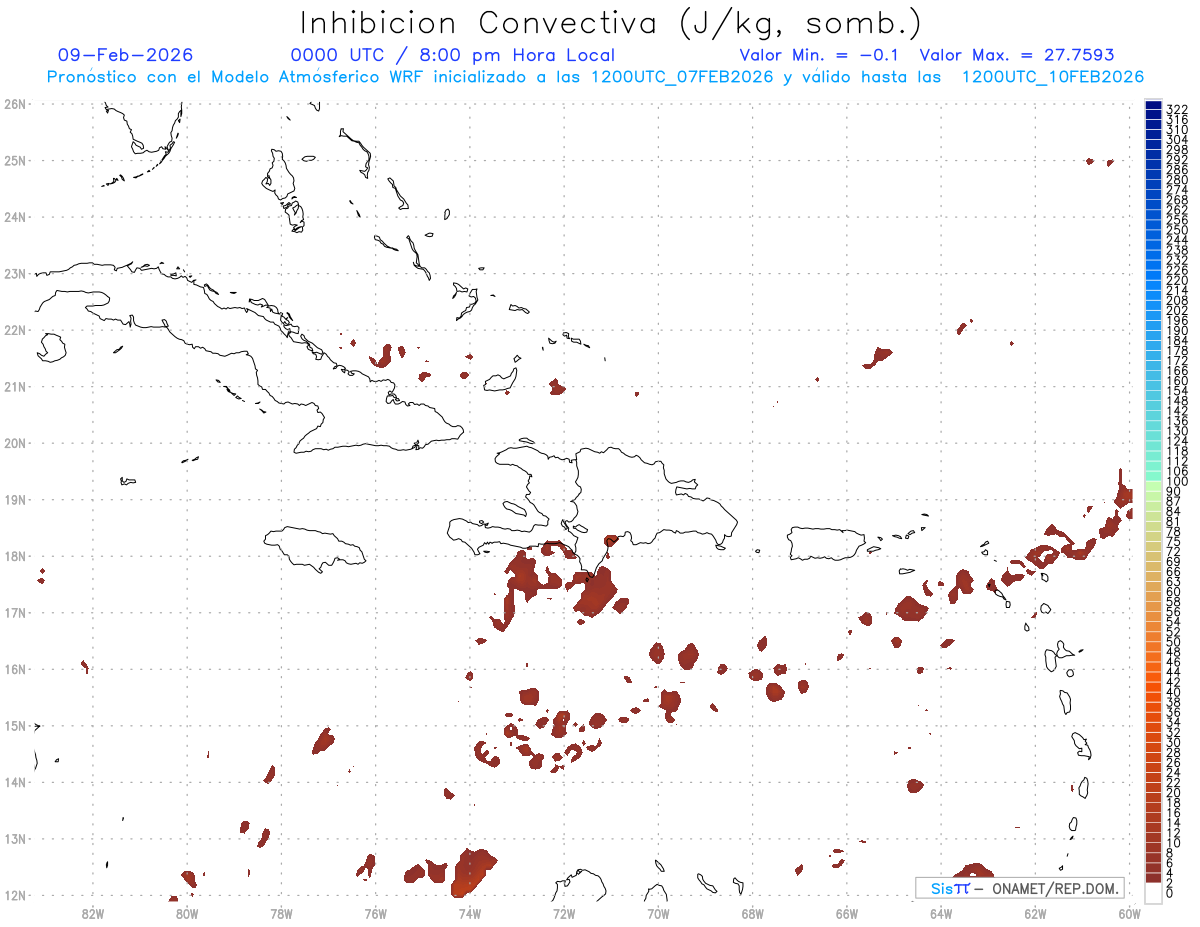Click the '62W' longitude label
This screenshot has height=927, width=1200.
(x=1035, y=912)
